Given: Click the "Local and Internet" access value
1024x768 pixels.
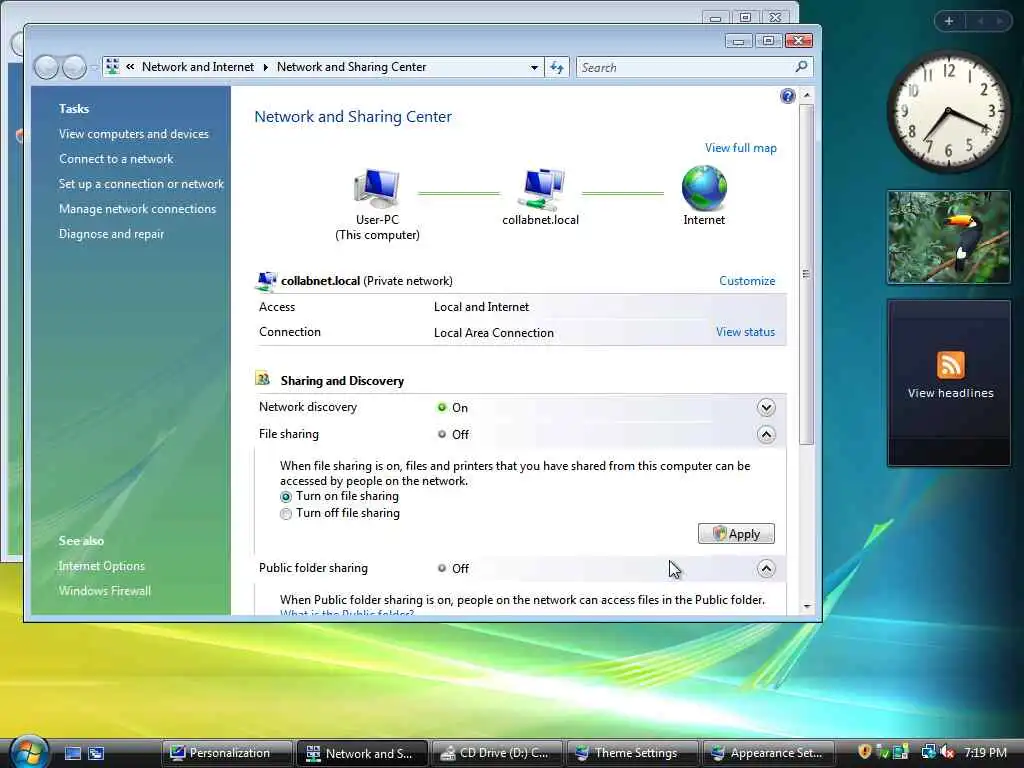Looking at the screenshot, I should (481, 307).
